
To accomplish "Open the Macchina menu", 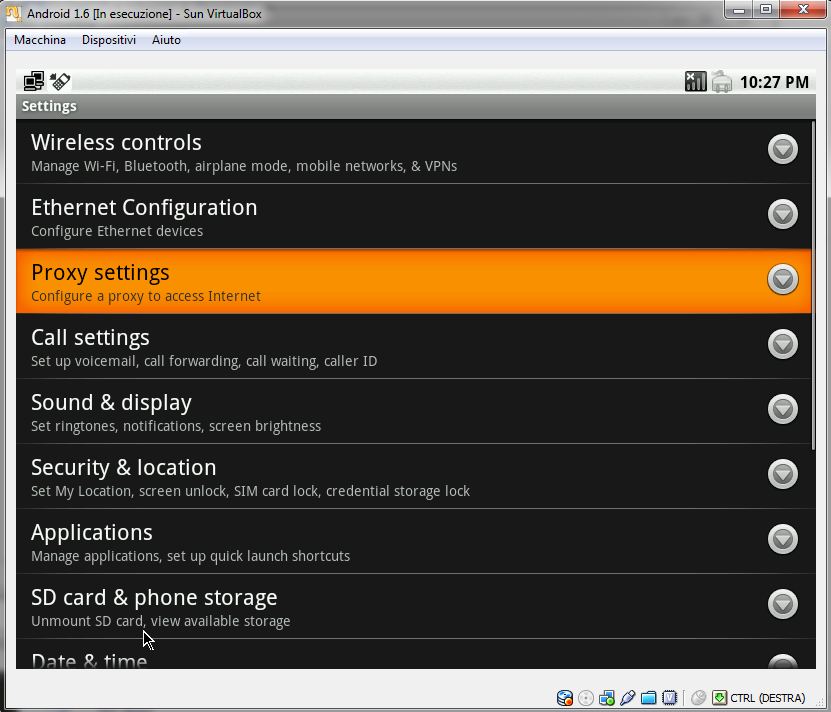I will click(40, 40).
